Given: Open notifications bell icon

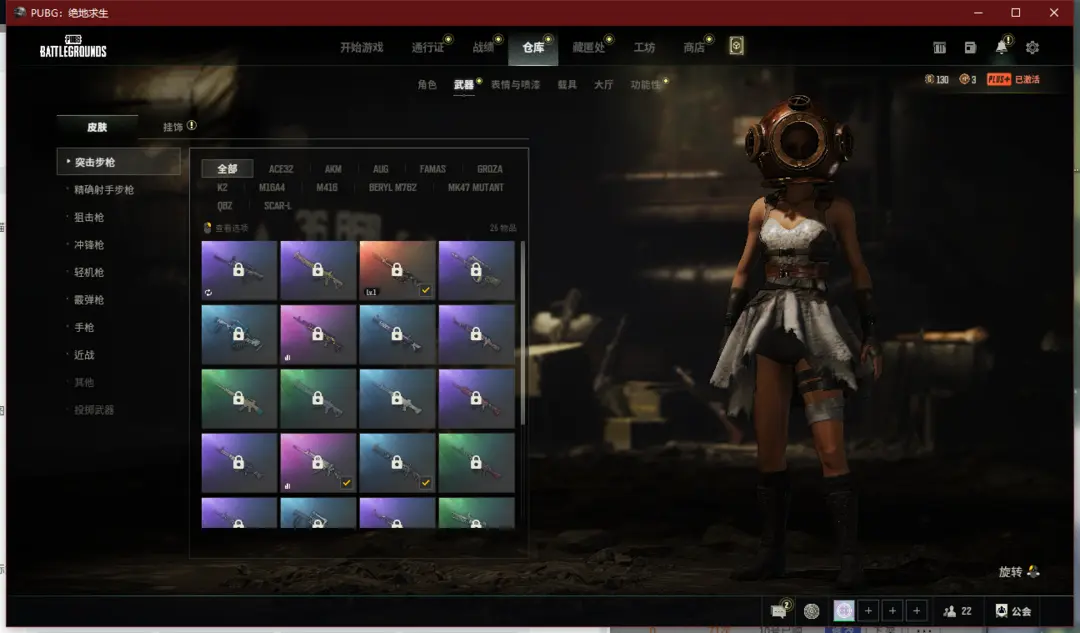Looking at the screenshot, I should tap(1001, 48).
